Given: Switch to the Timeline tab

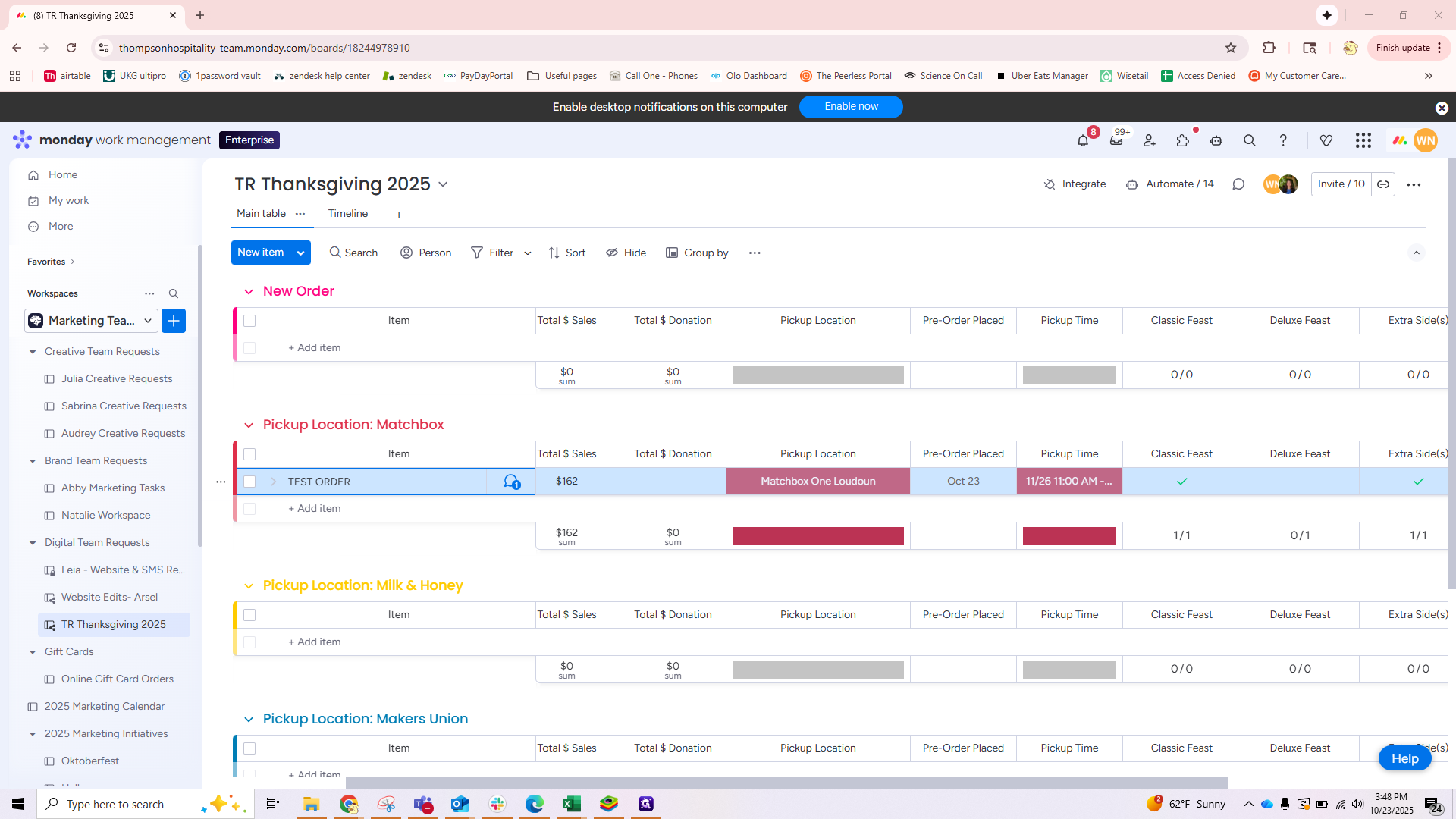Looking at the screenshot, I should 348,214.
